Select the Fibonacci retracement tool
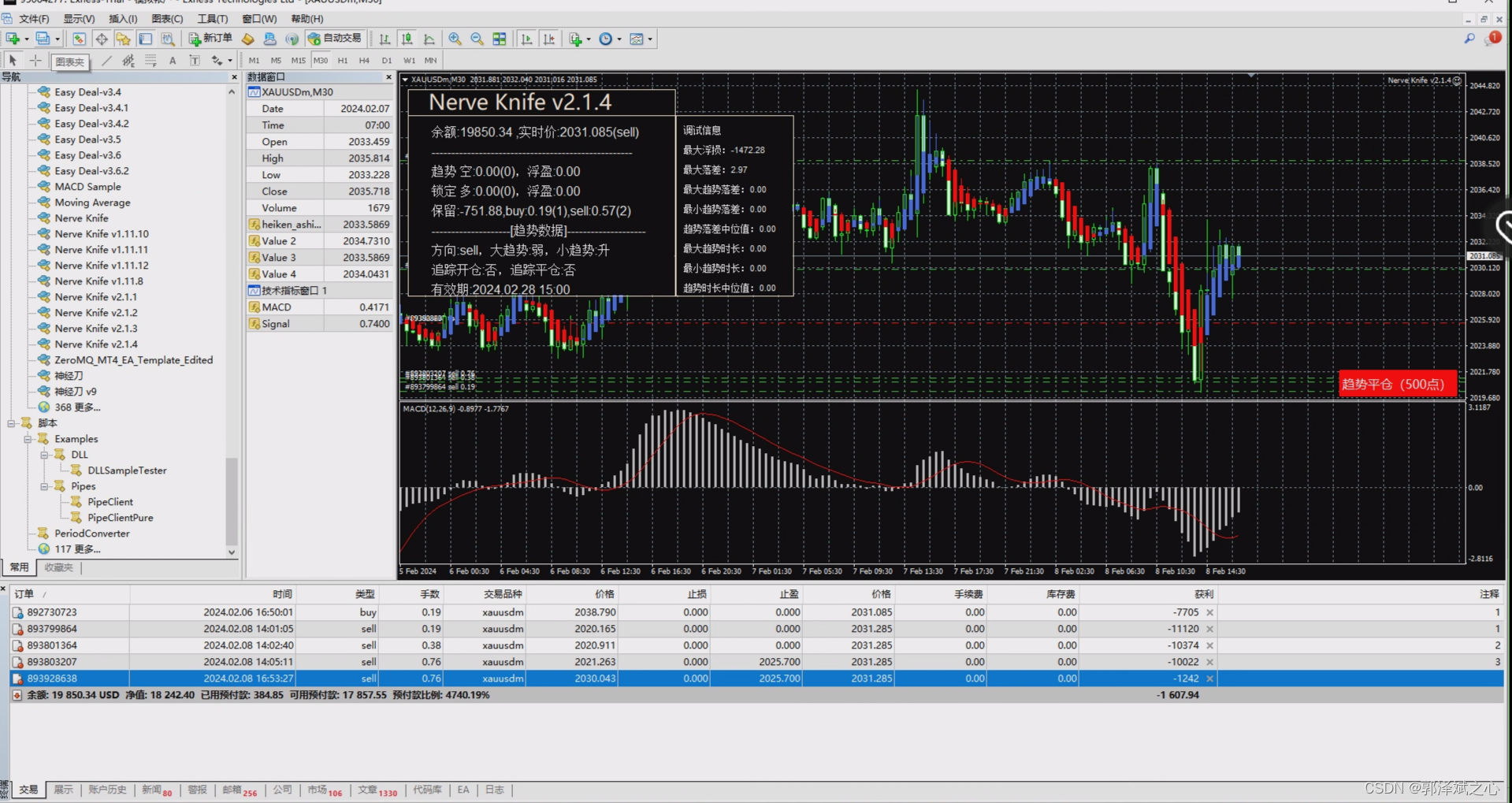 [x=150, y=60]
